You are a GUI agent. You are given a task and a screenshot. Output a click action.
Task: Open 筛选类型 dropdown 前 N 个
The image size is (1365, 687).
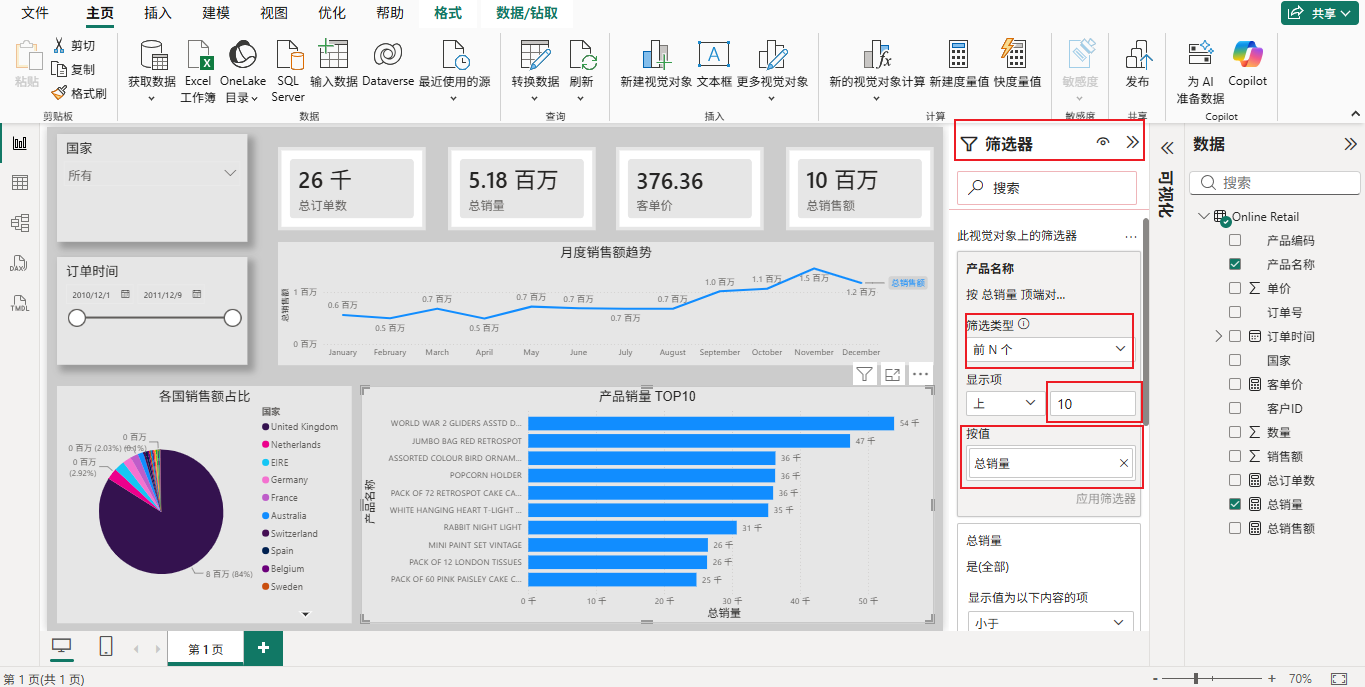(1050, 349)
